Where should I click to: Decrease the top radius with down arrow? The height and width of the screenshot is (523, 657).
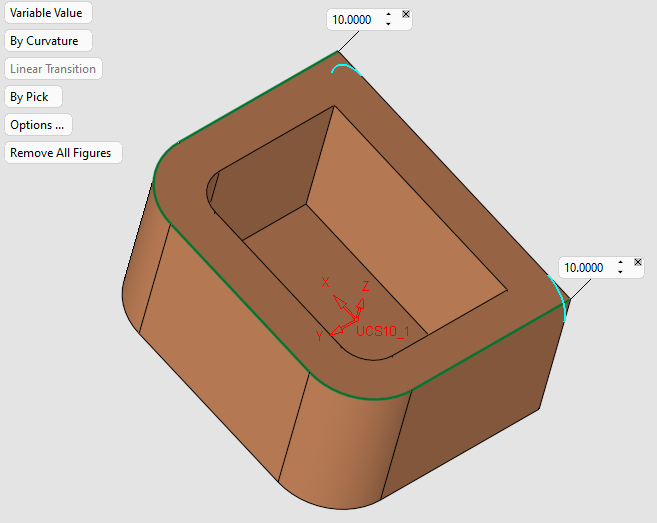click(x=389, y=25)
